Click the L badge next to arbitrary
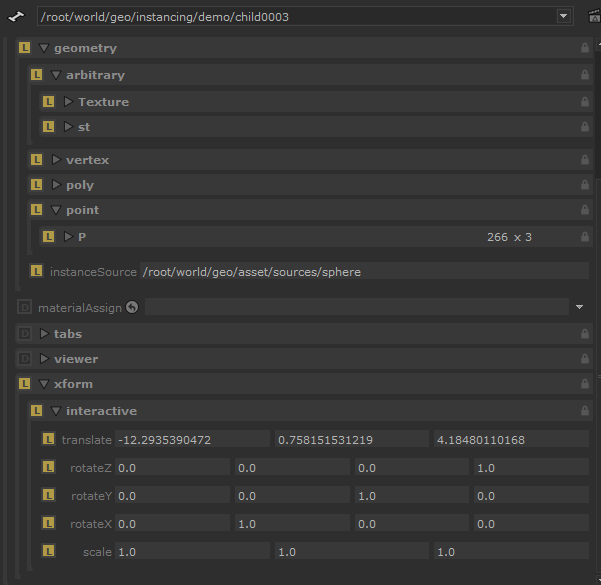The height and width of the screenshot is (585, 601). [x=36, y=75]
